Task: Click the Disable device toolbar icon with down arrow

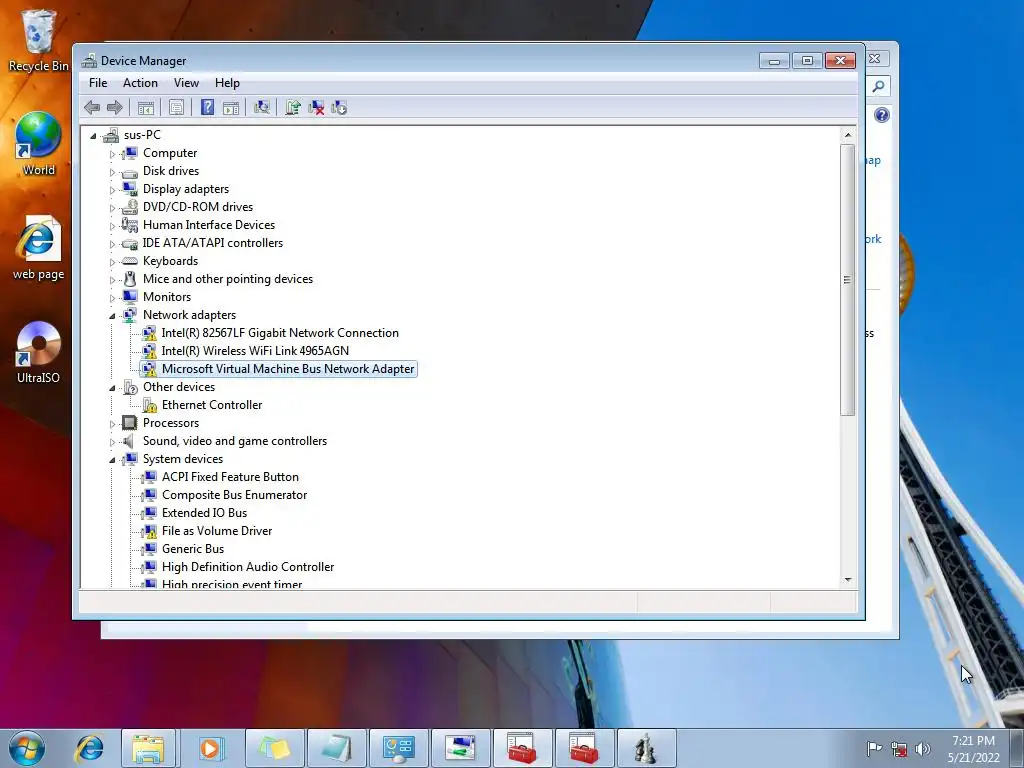Action: [x=339, y=108]
